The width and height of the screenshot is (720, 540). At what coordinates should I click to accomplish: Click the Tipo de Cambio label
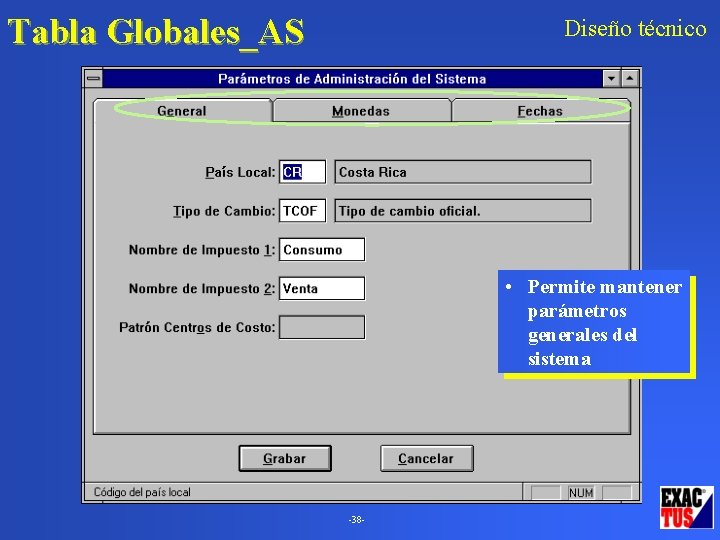click(224, 211)
